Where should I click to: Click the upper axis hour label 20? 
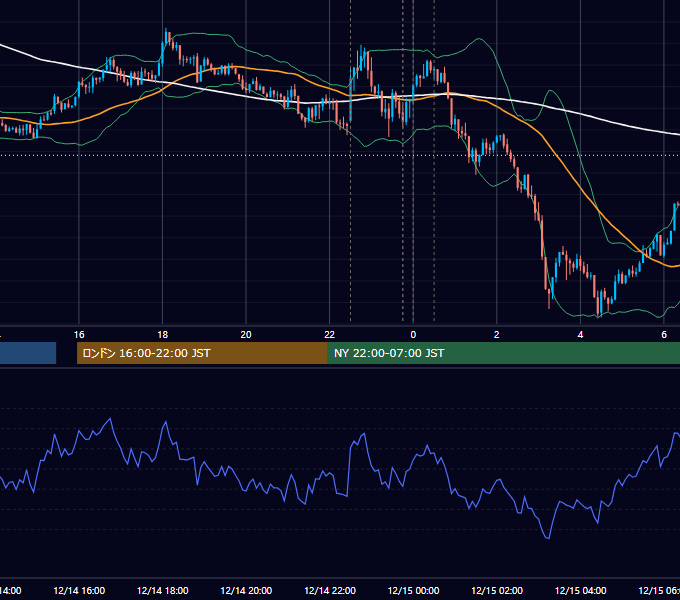coord(246,335)
